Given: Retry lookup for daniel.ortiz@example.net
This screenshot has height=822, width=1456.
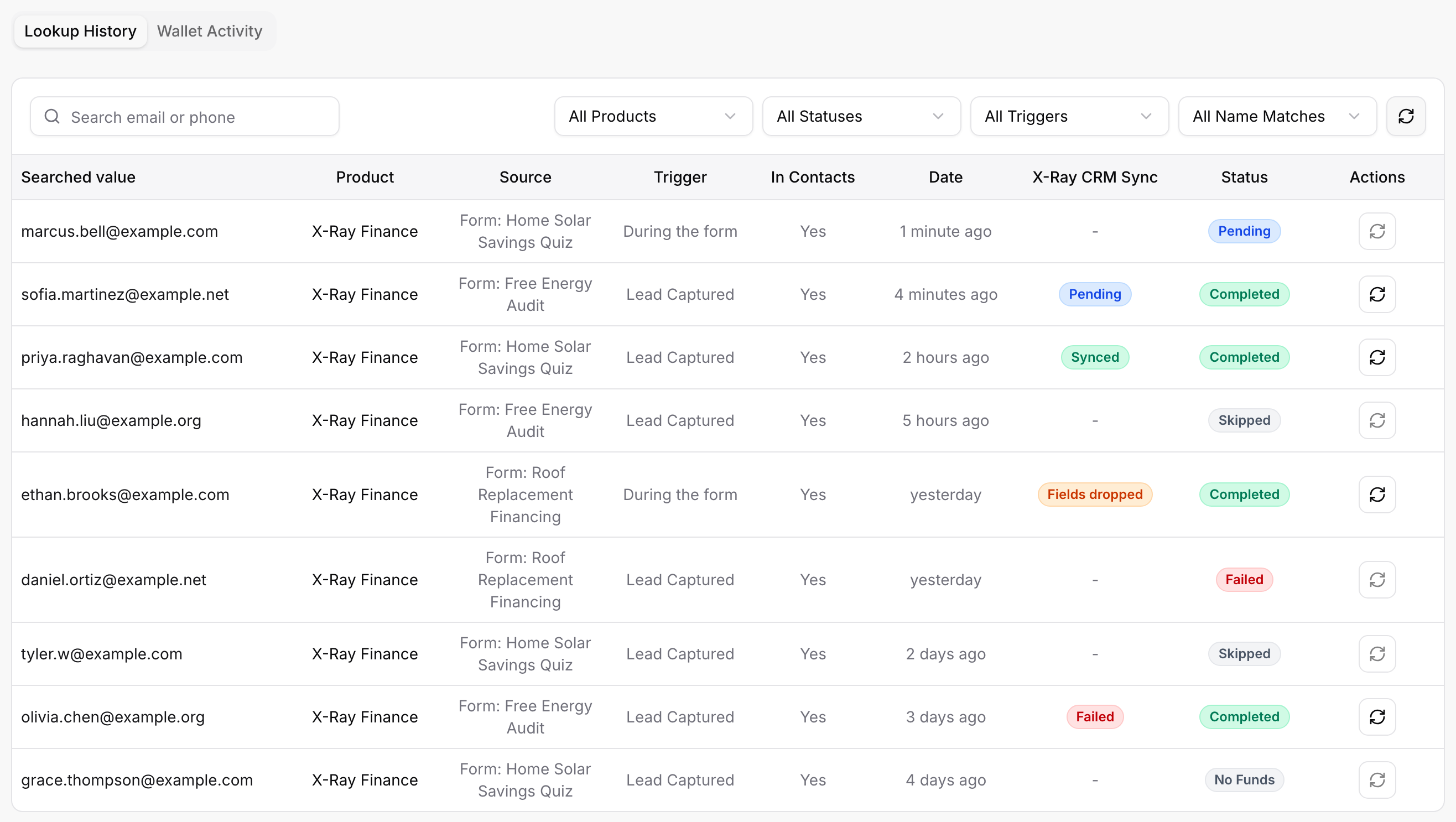Looking at the screenshot, I should click(1377, 580).
